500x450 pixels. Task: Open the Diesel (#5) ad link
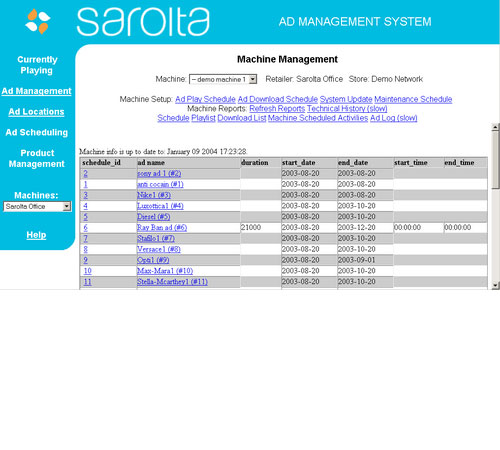point(154,217)
